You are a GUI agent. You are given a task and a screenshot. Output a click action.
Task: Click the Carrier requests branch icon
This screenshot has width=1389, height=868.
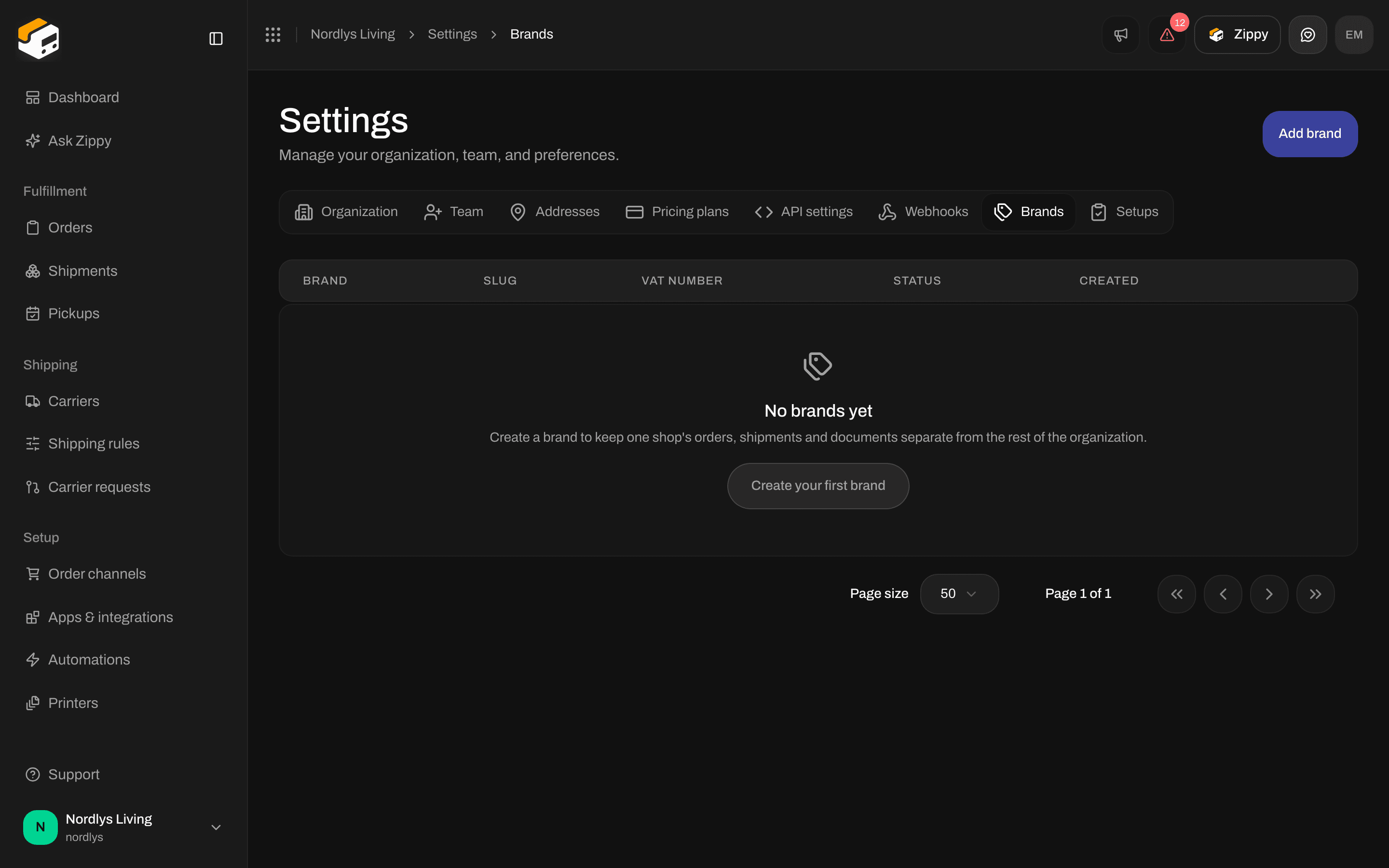pyautogui.click(x=33, y=487)
